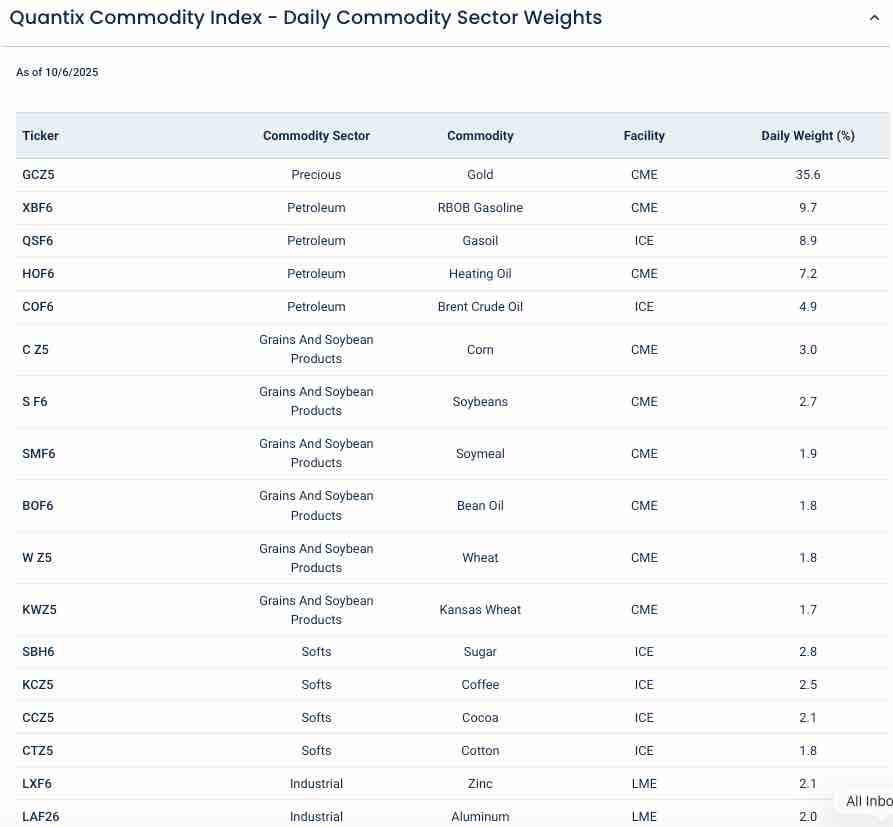The image size is (893, 827).
Task: Click the Heating Oil commodity cell
Action: pos(480,274)
